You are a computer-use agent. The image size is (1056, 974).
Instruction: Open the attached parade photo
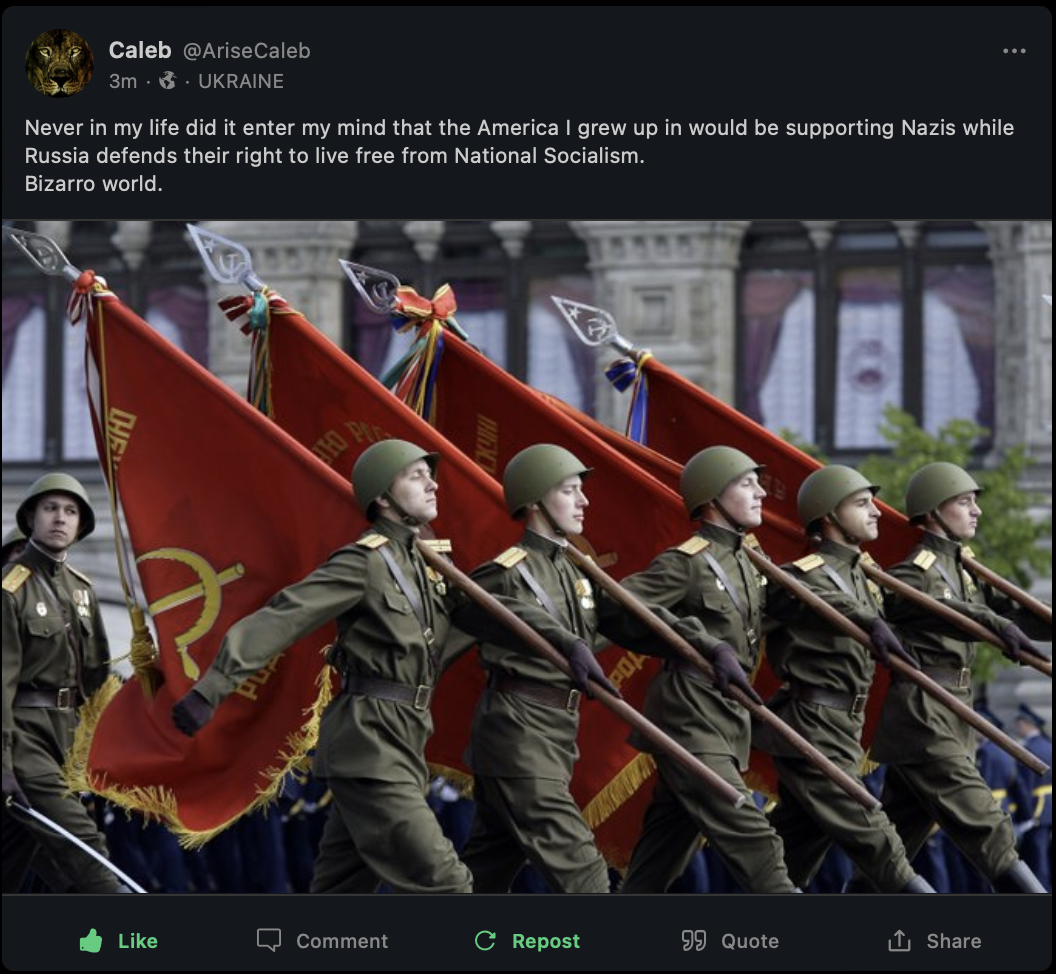point(527,557)
